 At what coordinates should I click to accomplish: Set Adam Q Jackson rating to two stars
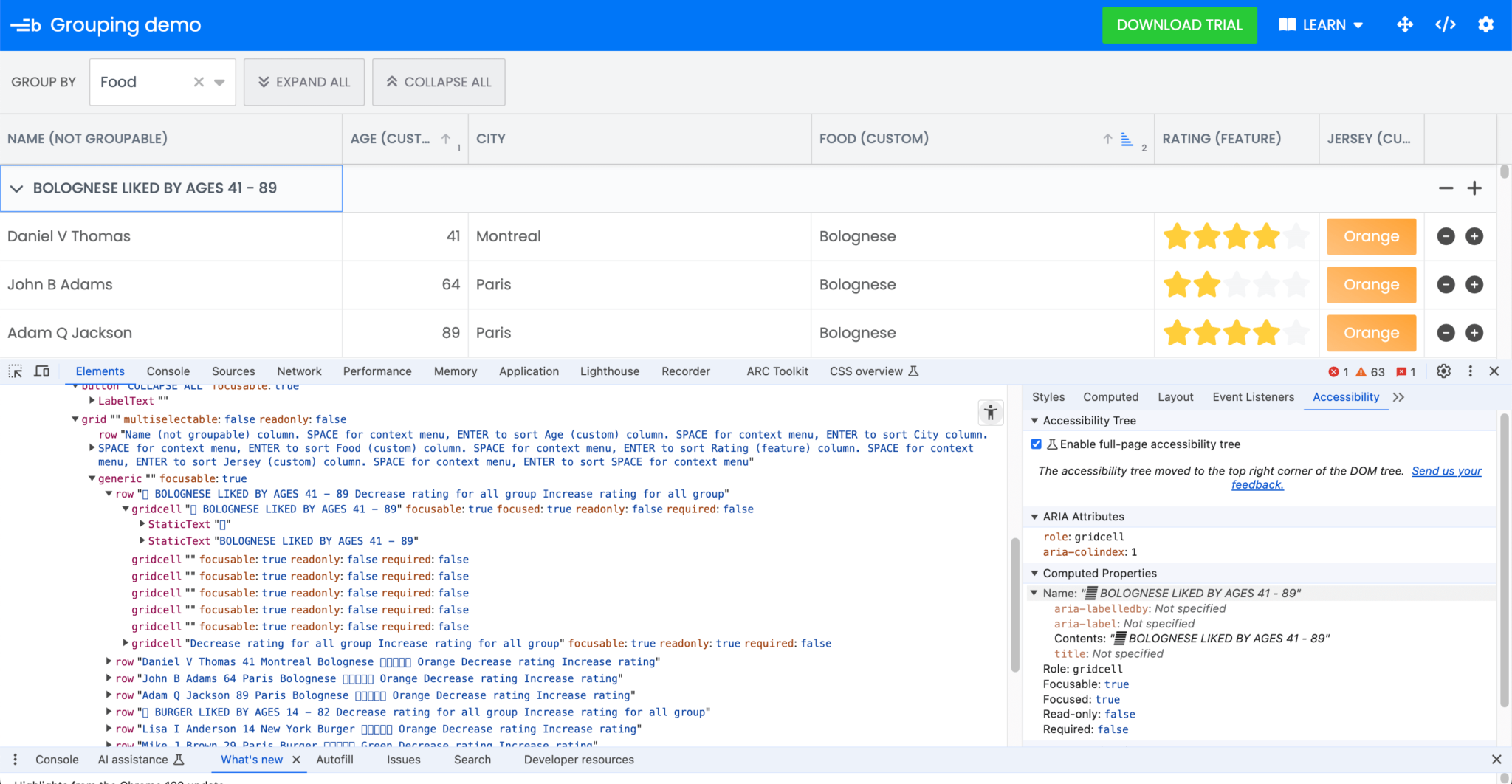pyautogui.click(x=1207, y=333)
